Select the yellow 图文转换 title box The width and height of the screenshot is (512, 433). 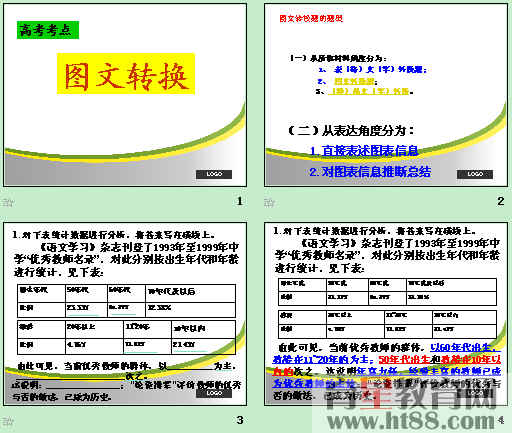coord(126,74)
